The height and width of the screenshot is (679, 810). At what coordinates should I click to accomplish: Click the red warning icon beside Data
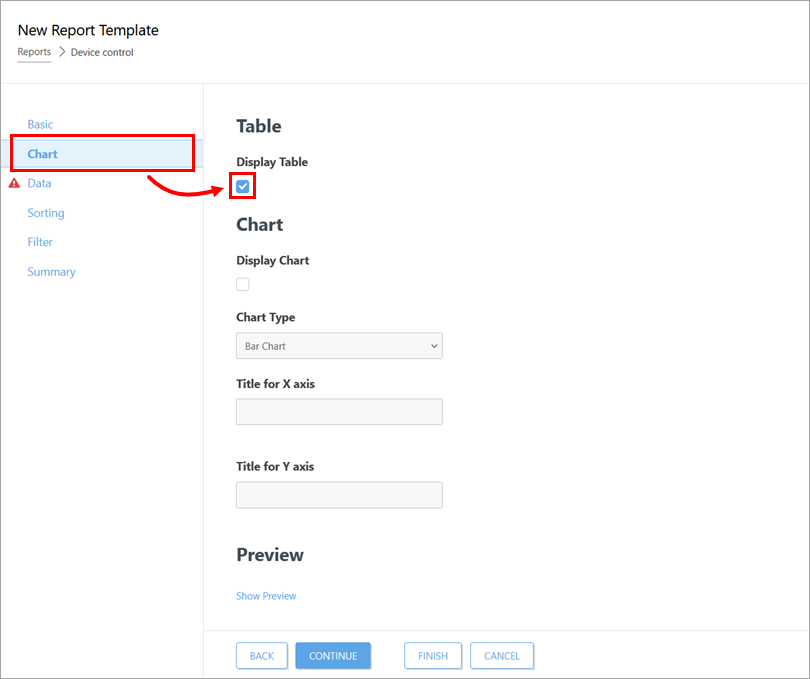pyautogui.click(x=14, y=183)
